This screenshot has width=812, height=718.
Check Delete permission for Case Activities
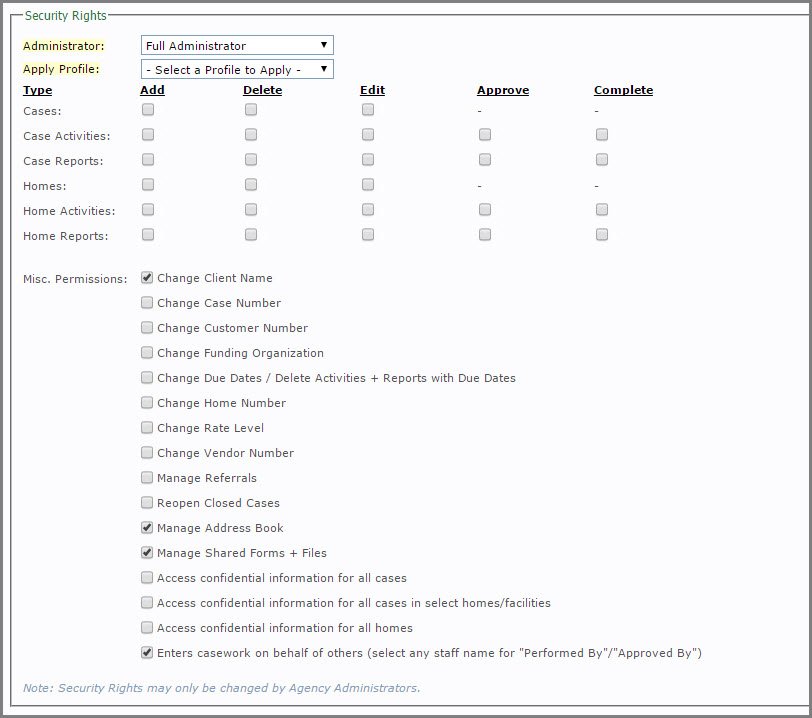pyautogui.click(x=251, y=135)
